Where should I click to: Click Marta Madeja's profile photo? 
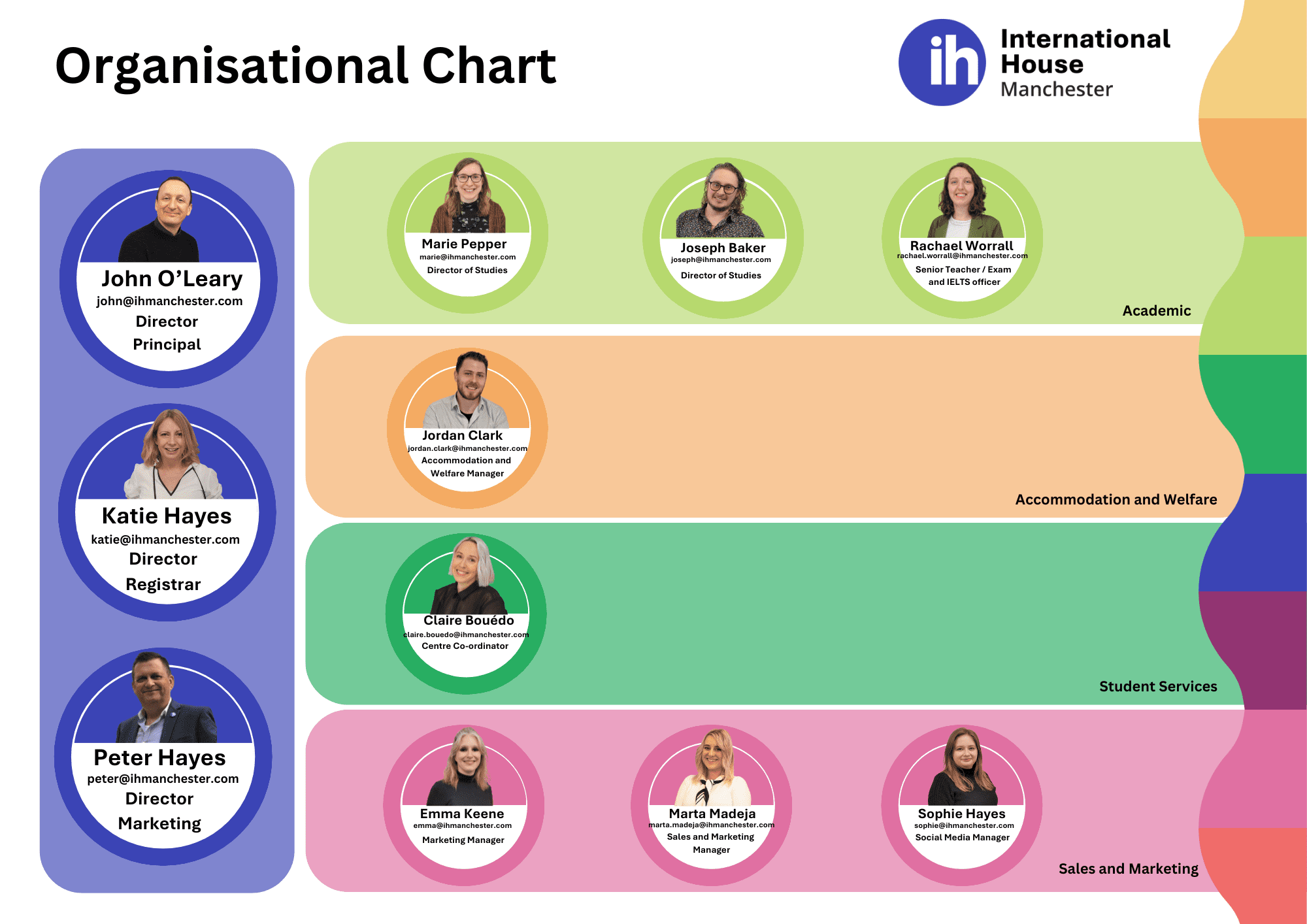713,768
